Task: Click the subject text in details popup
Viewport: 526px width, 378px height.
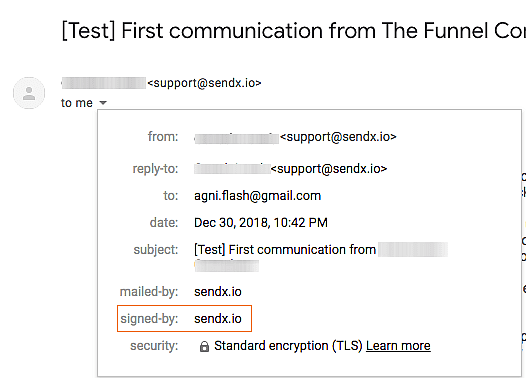Action: 285,250
